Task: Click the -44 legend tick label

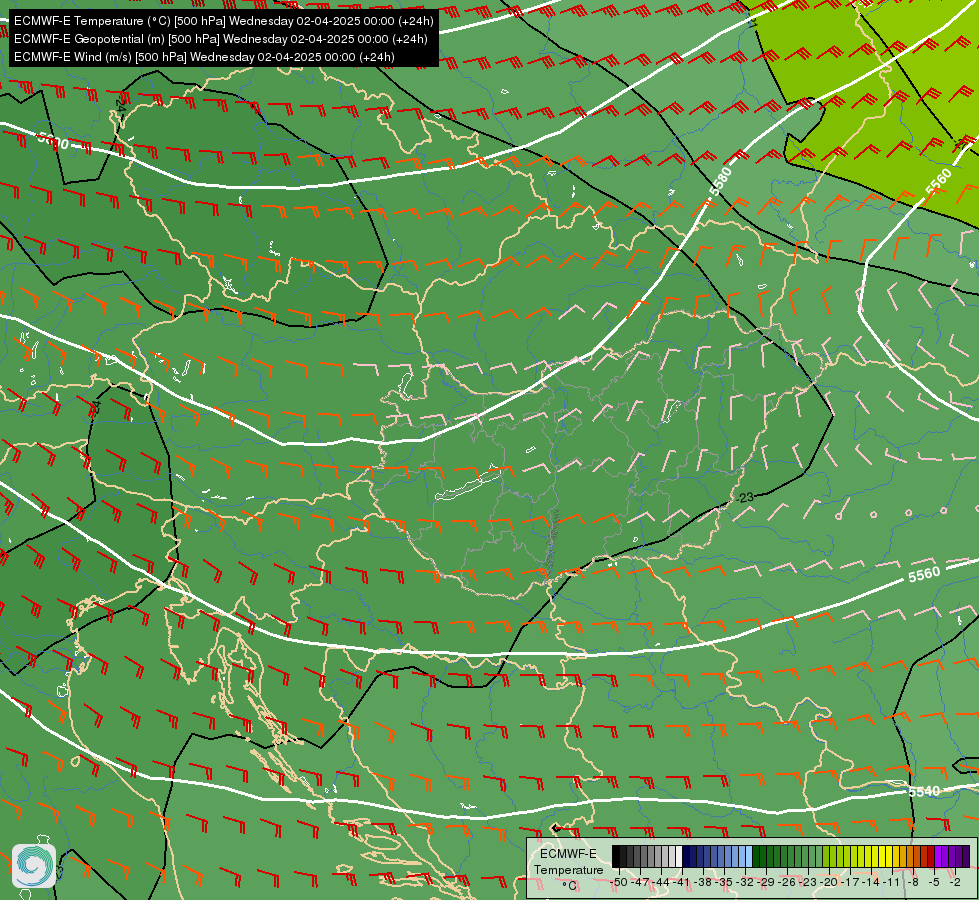Action: (x=661, y=883)
